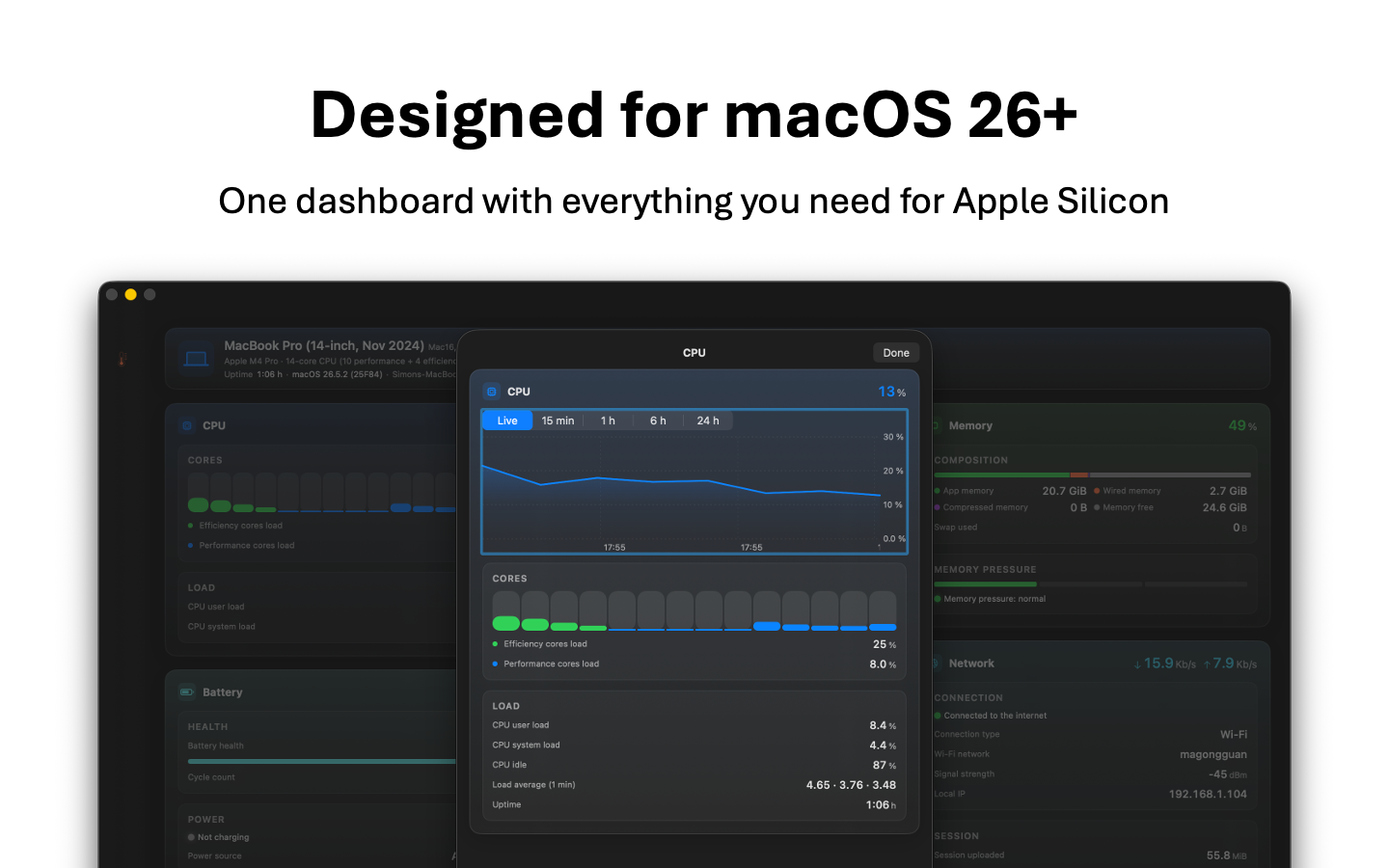Click the upload arrow beside 7.9 Kb/s

coord(1207,665)
